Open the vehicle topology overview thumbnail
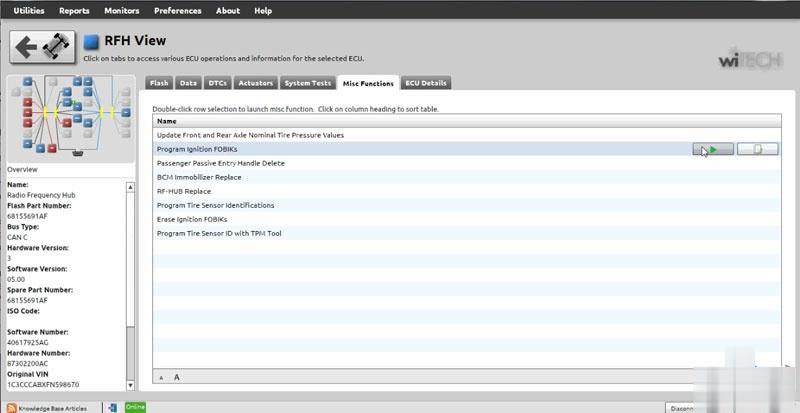 click(71, 118)
